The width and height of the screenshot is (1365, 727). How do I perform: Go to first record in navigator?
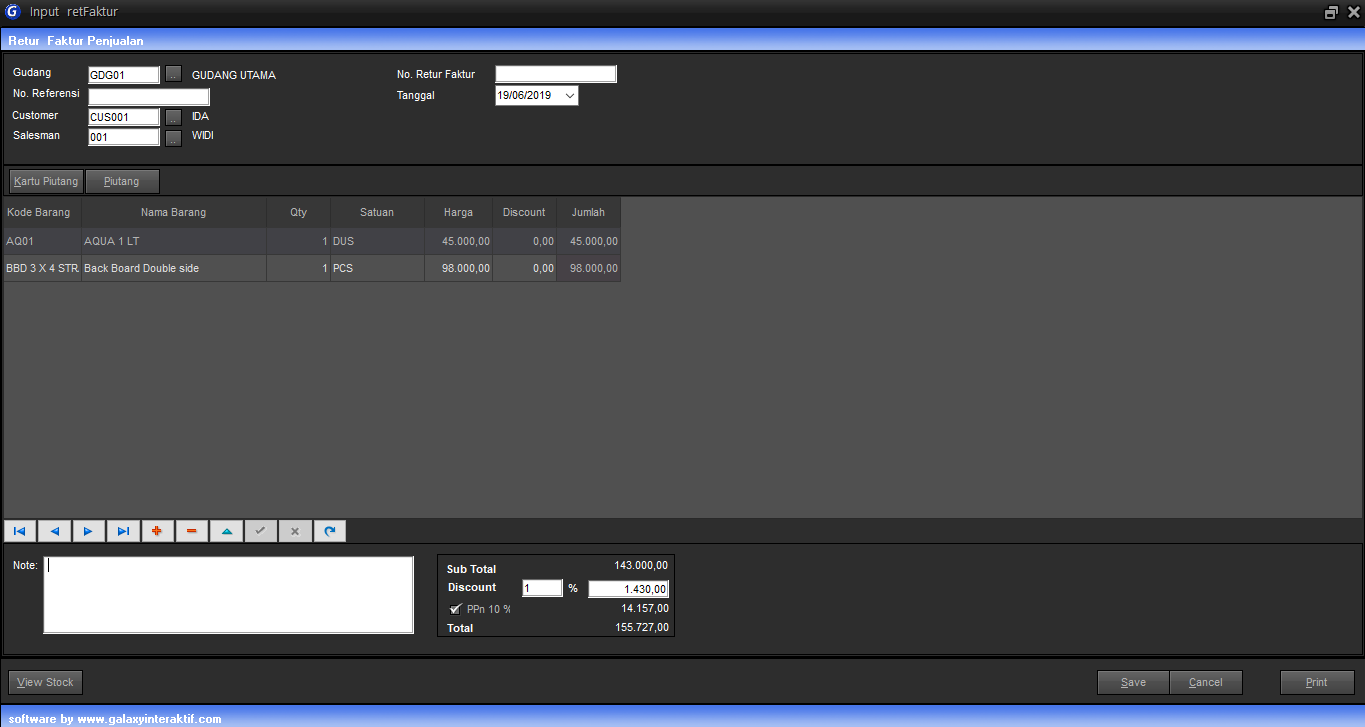tap(20, 531)
